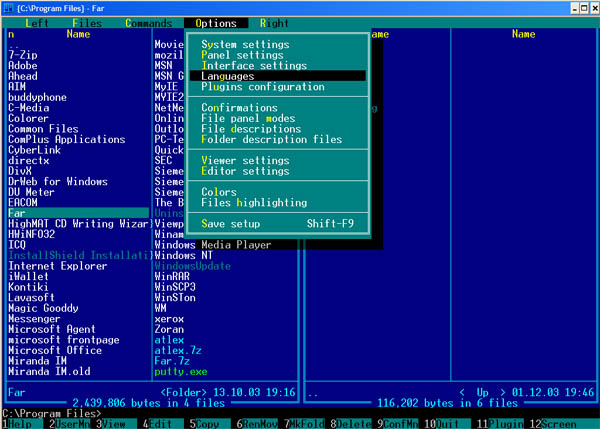Open the Files menu
Image resolution: width=600 pixels, height=429 pixels.
87,22
